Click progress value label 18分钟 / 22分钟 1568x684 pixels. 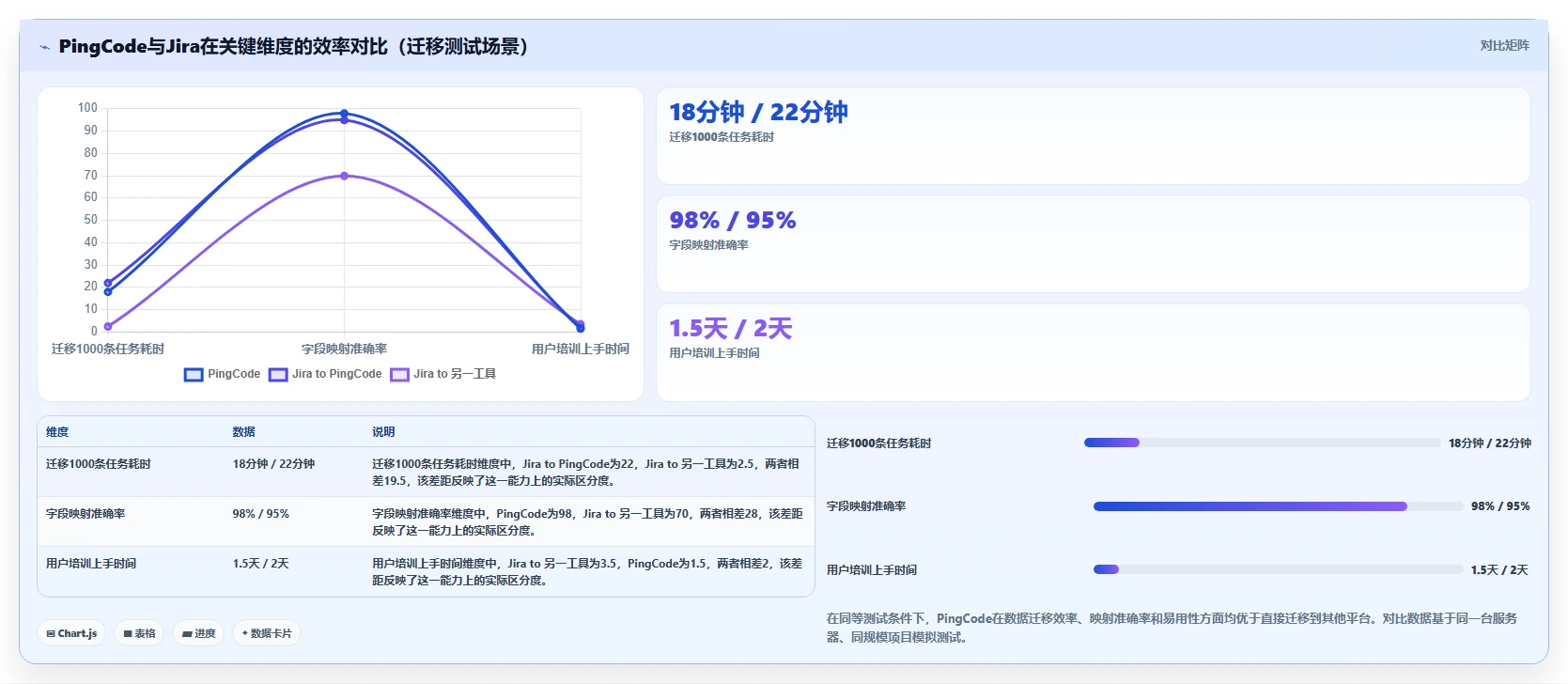(x=1489, y=443)
